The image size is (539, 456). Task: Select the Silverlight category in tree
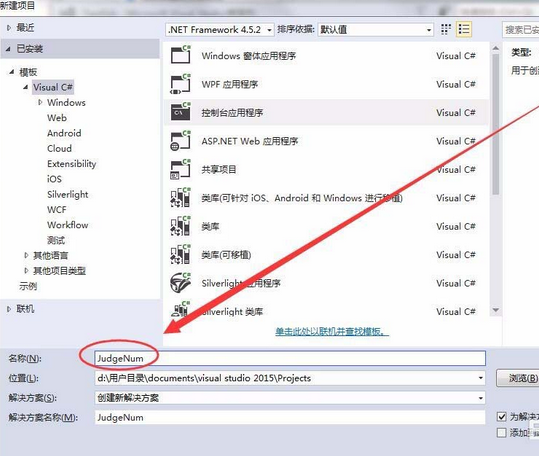click(x=68, y=194)
